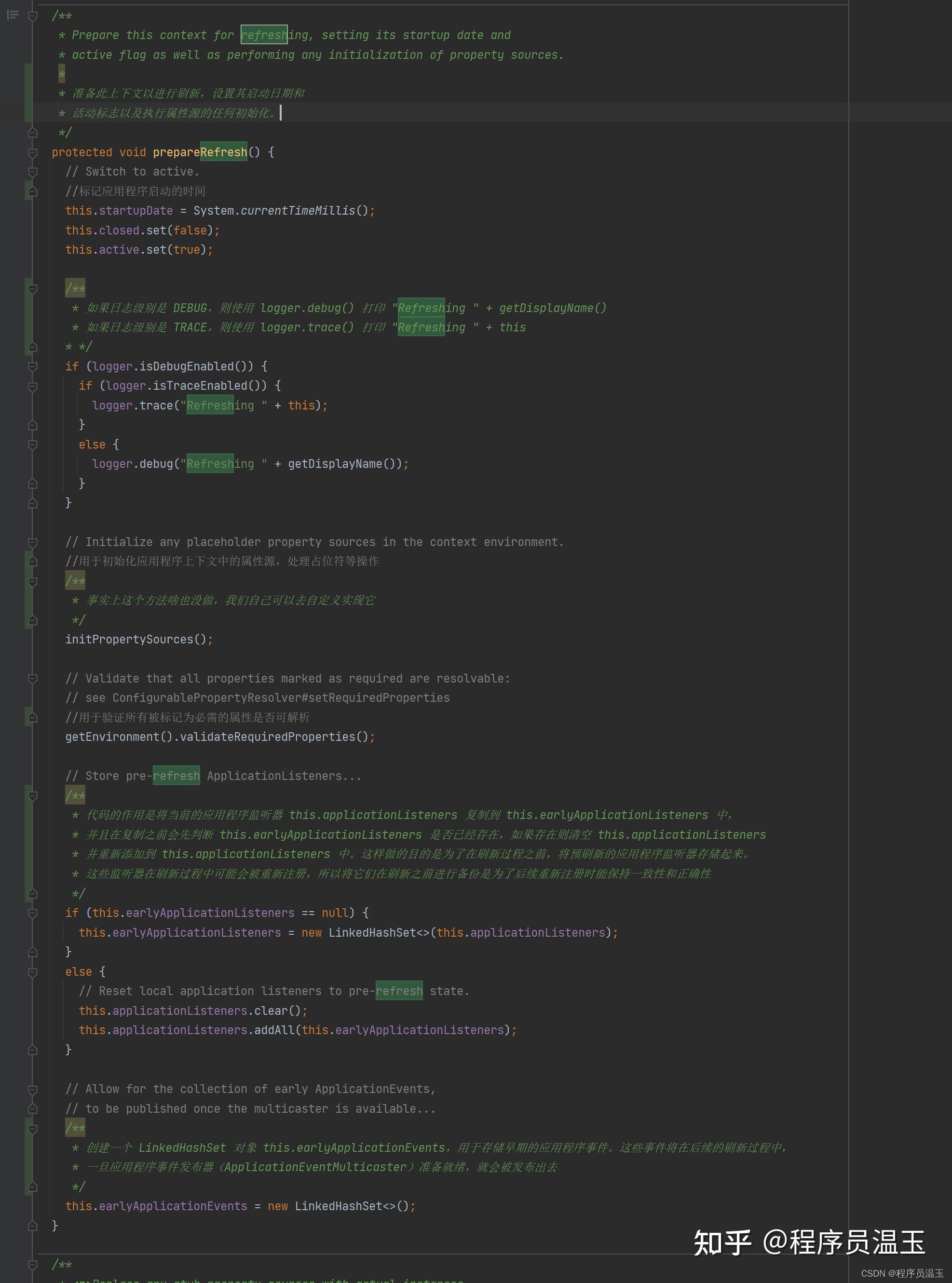Click fold marker beside 'Validate that all properties' comment
This screenshot has width=952, height=1283.
[x=33, y=679]
